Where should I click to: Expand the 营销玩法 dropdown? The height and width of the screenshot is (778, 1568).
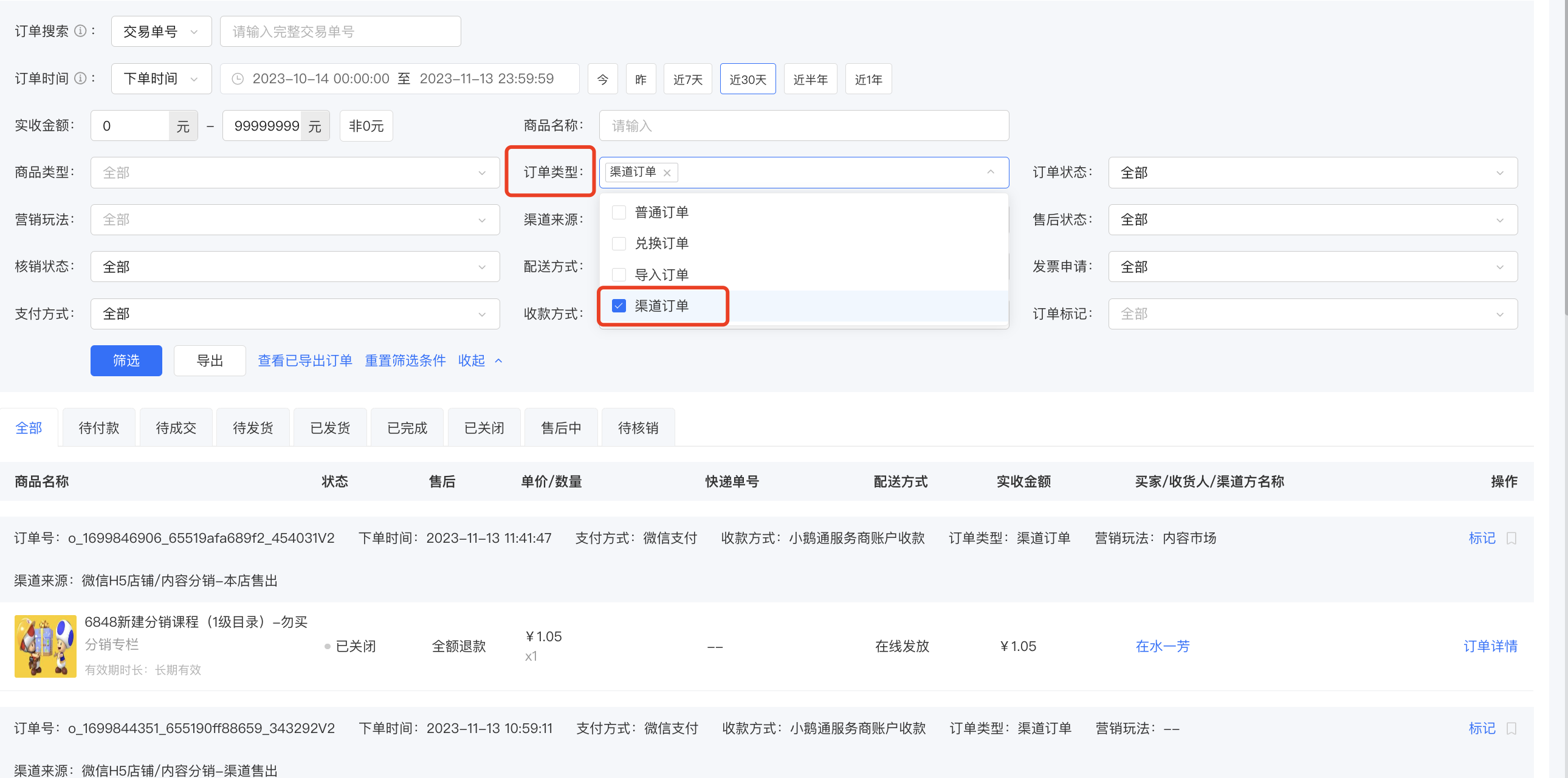point(295,220)
